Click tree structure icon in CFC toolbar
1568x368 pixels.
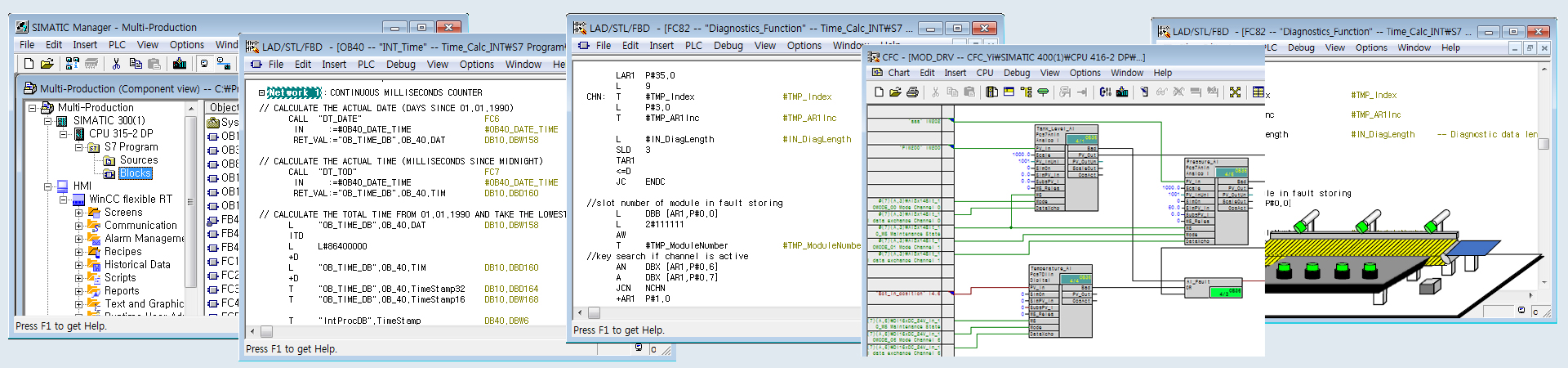[x=1026, y=92]
